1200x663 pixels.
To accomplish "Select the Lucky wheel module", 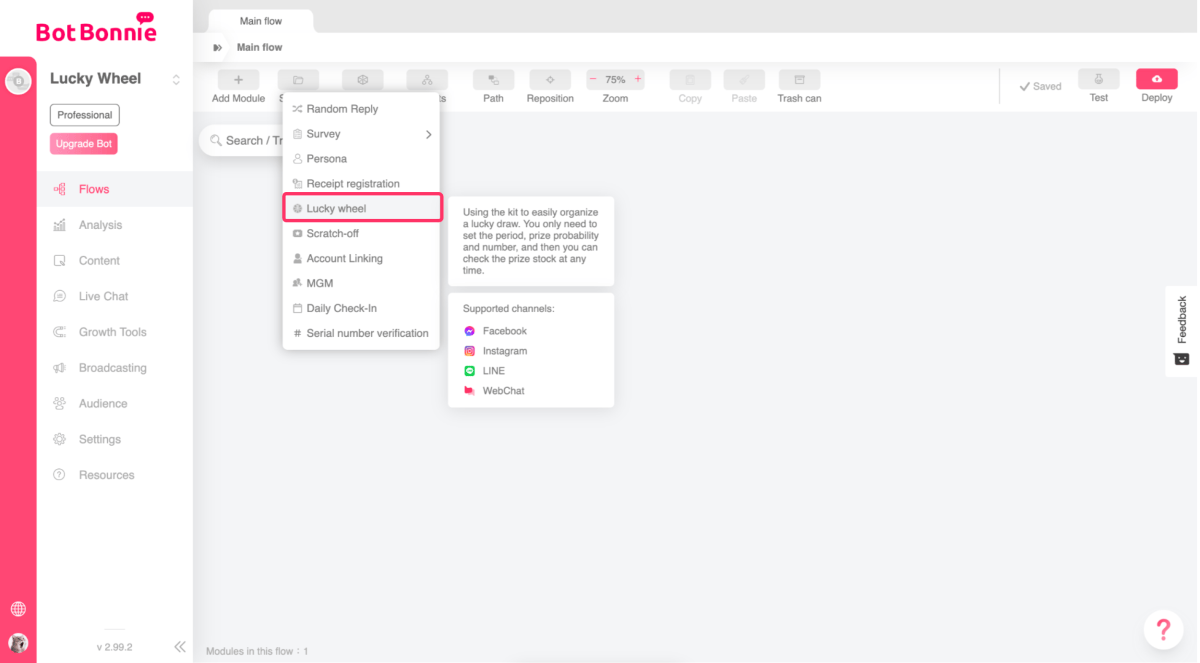I will point(362,208).
